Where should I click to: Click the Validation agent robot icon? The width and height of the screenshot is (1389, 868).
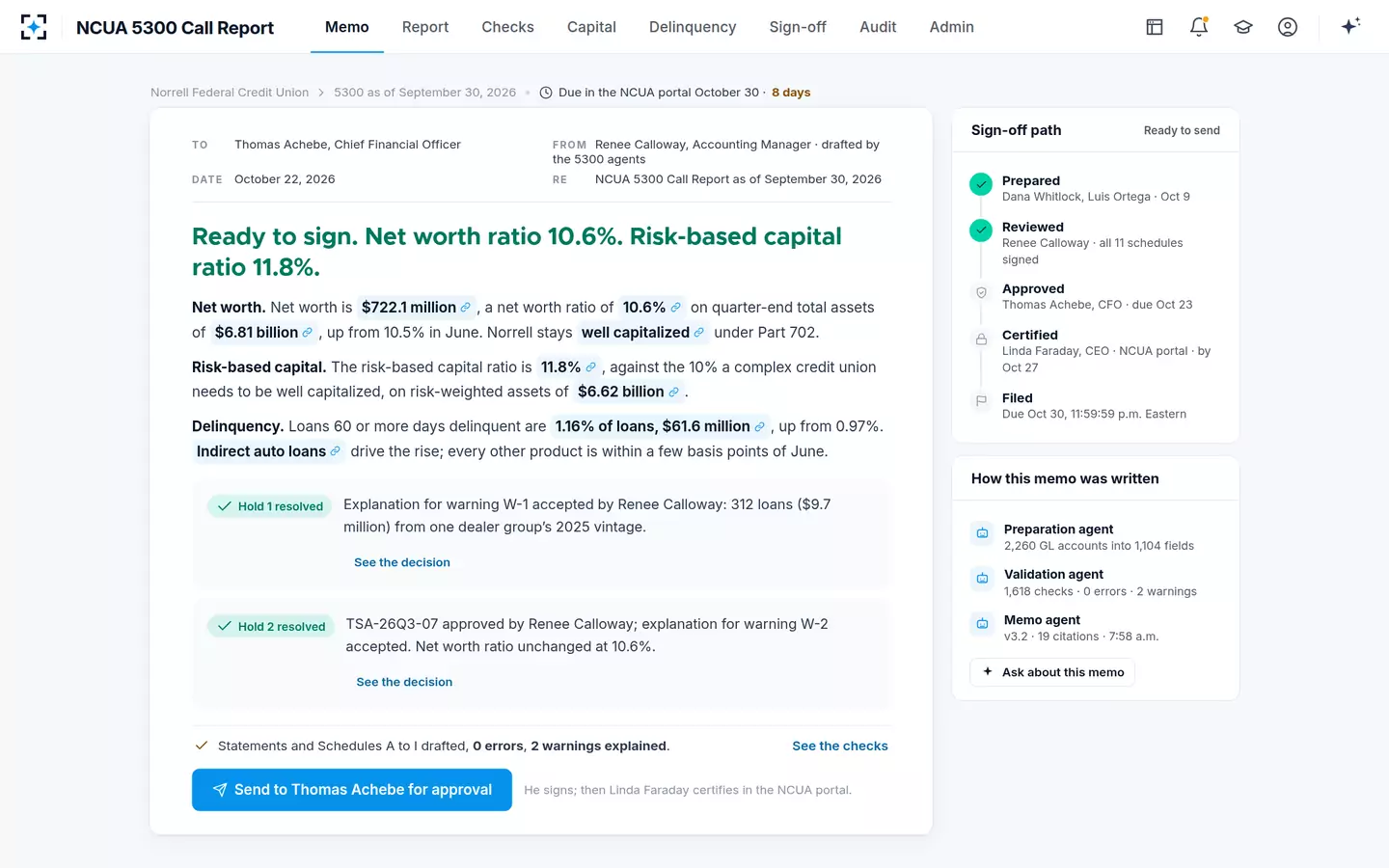(x=982, y=578)
